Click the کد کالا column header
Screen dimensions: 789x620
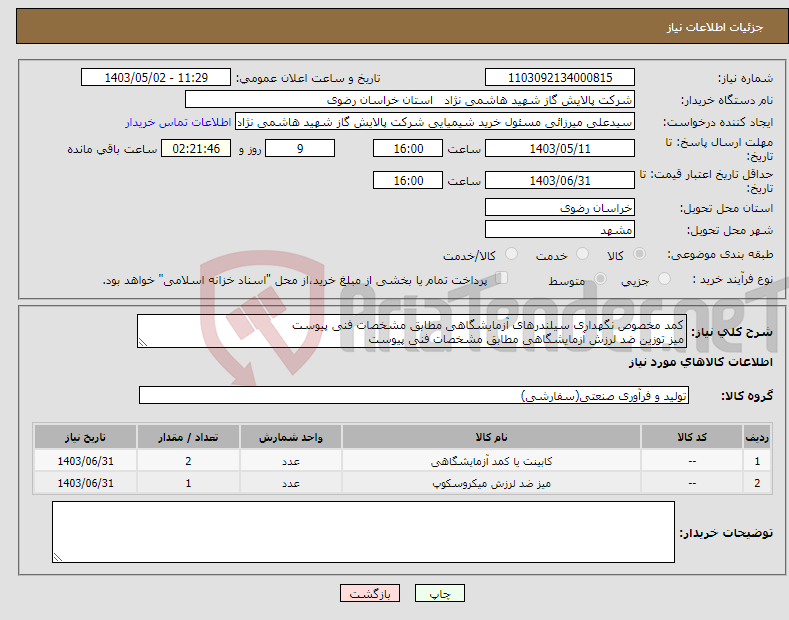coord(692,437)
